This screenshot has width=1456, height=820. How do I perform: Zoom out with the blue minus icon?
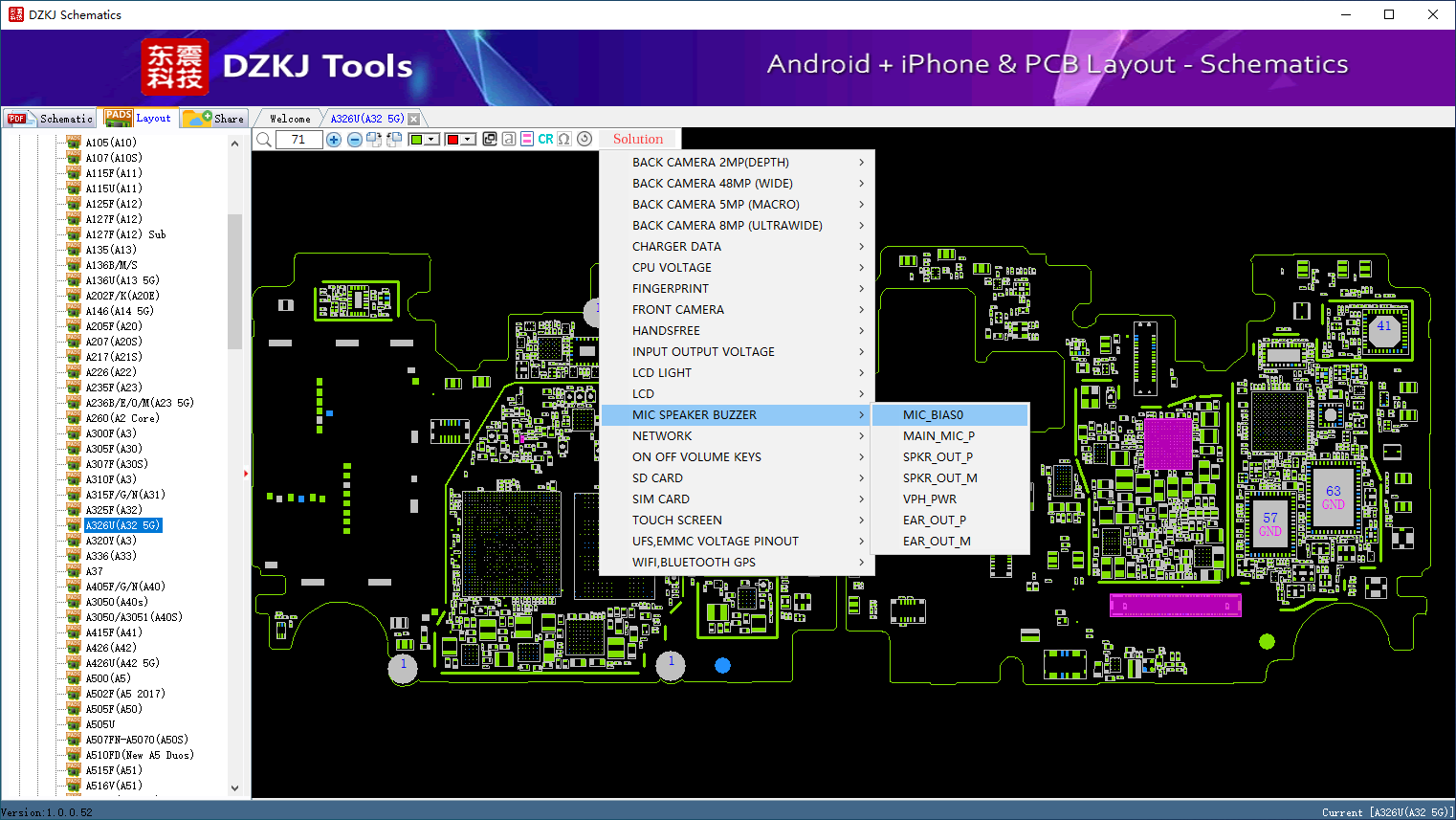pyautogui.click(x=355, y=140)
